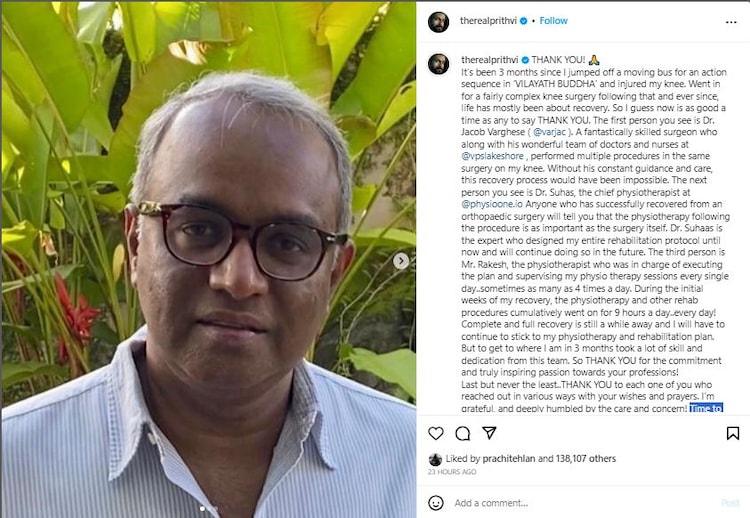Open @vpslakeshore mention link
Viewport: 750px width, 518px height.
[x=492, y=156]
